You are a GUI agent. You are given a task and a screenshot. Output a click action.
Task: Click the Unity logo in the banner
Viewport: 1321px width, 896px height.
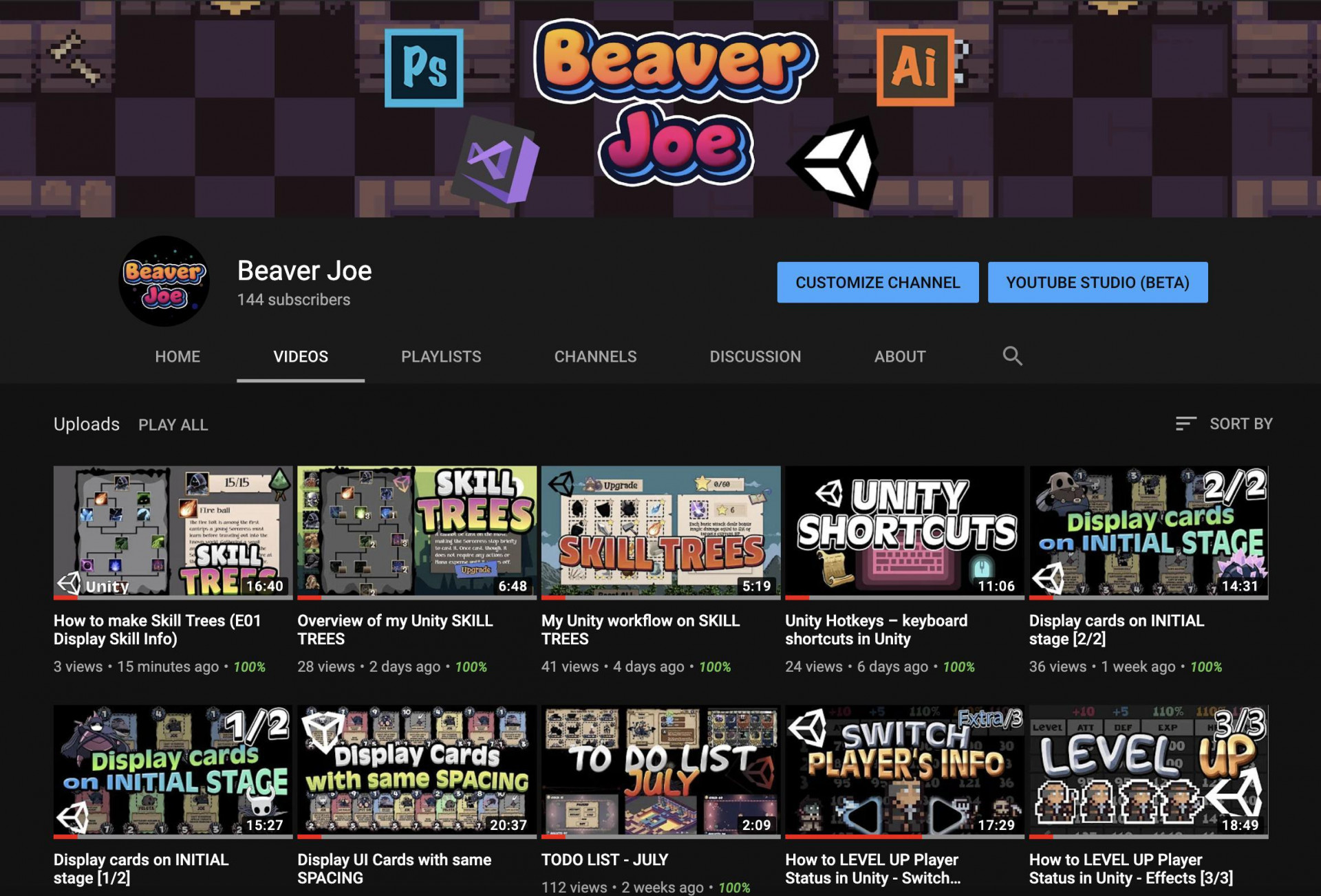tap(835, 162)
